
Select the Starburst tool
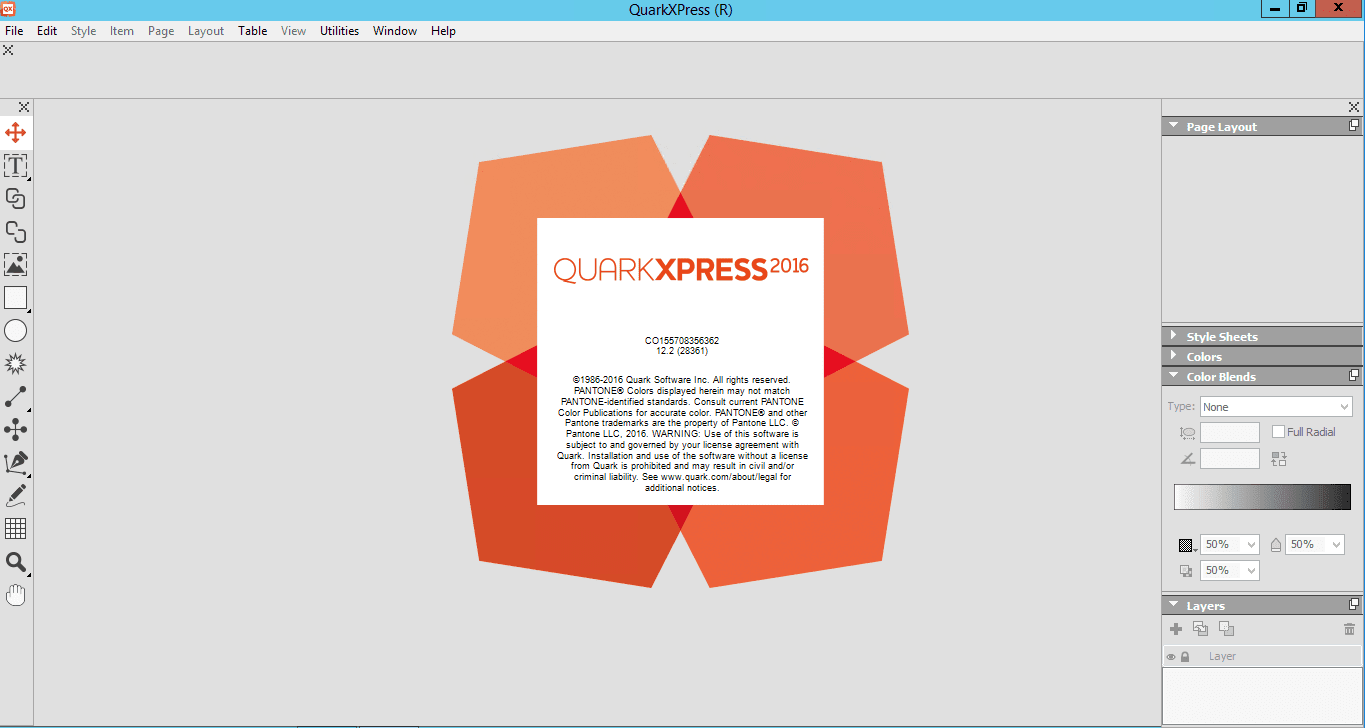pos(15,363)
